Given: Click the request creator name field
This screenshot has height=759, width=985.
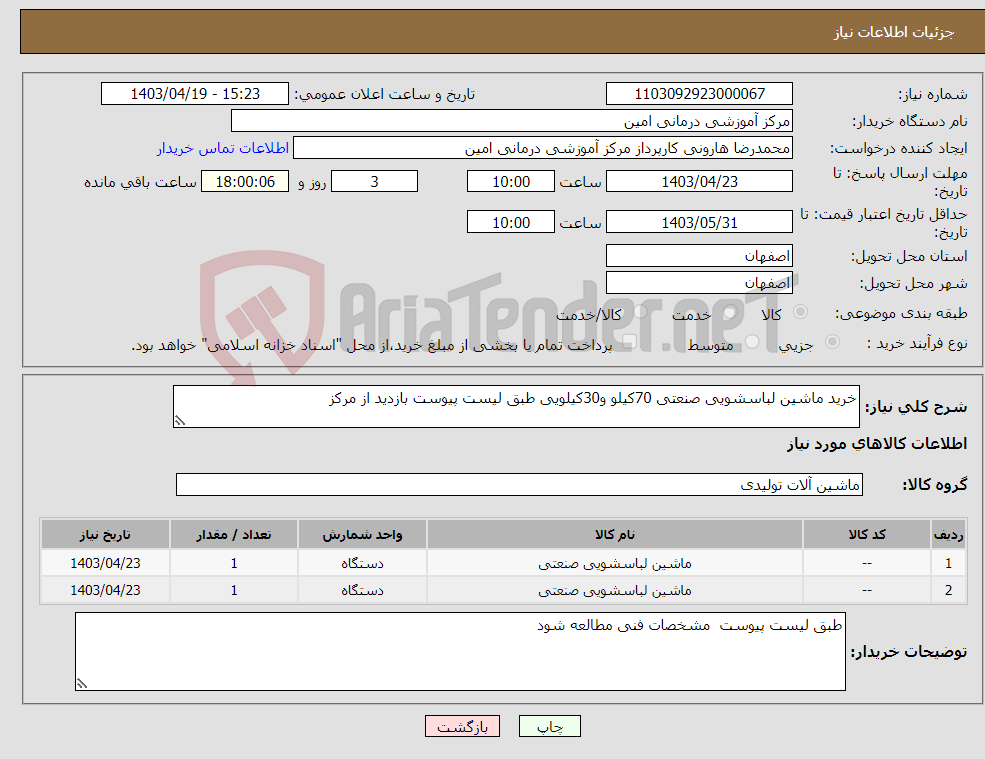Looking at the screenshot, I should (543, 148).
